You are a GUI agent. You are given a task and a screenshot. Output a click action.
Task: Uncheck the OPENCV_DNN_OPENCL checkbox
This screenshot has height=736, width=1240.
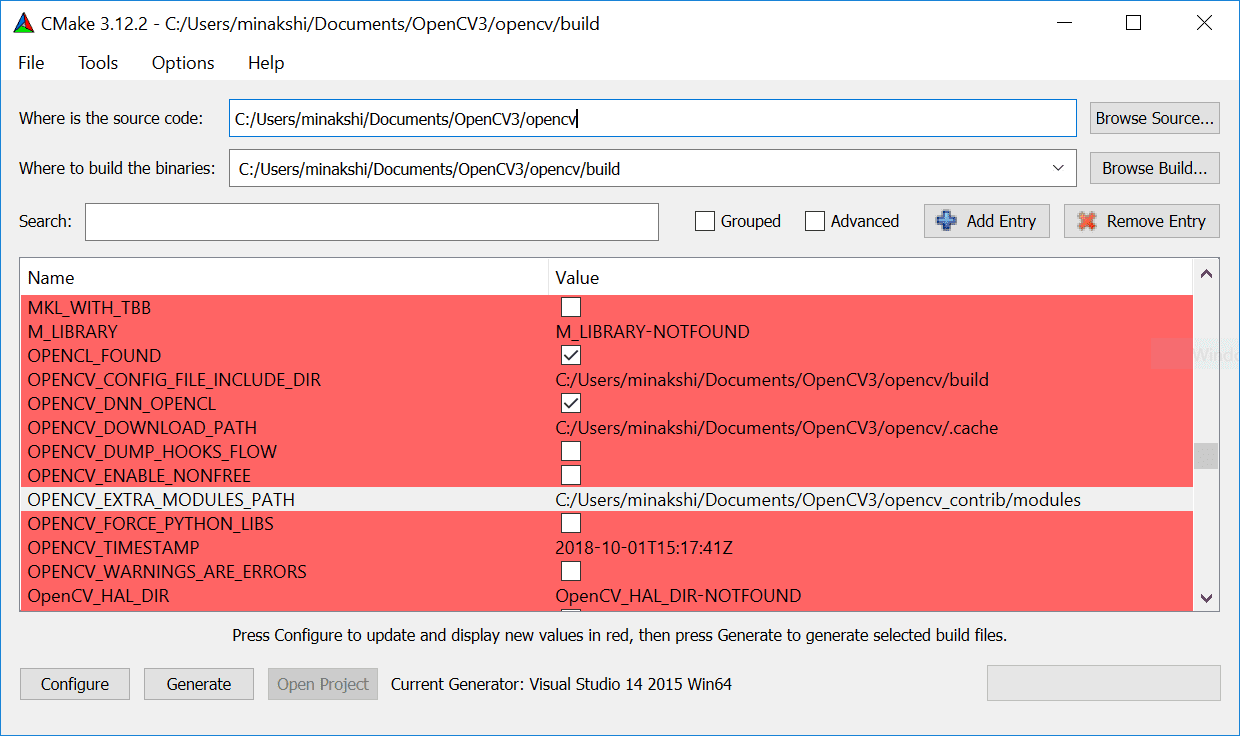coord(571,403)
